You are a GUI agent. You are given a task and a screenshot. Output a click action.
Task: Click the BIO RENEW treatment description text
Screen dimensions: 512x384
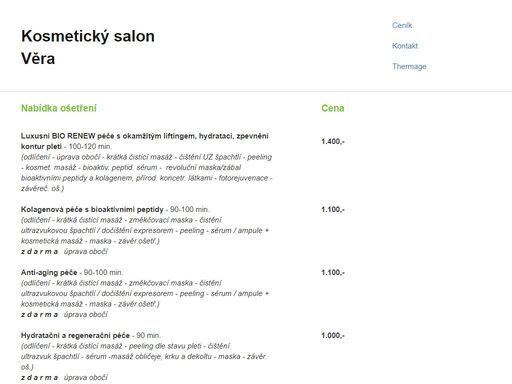point(147,173)
